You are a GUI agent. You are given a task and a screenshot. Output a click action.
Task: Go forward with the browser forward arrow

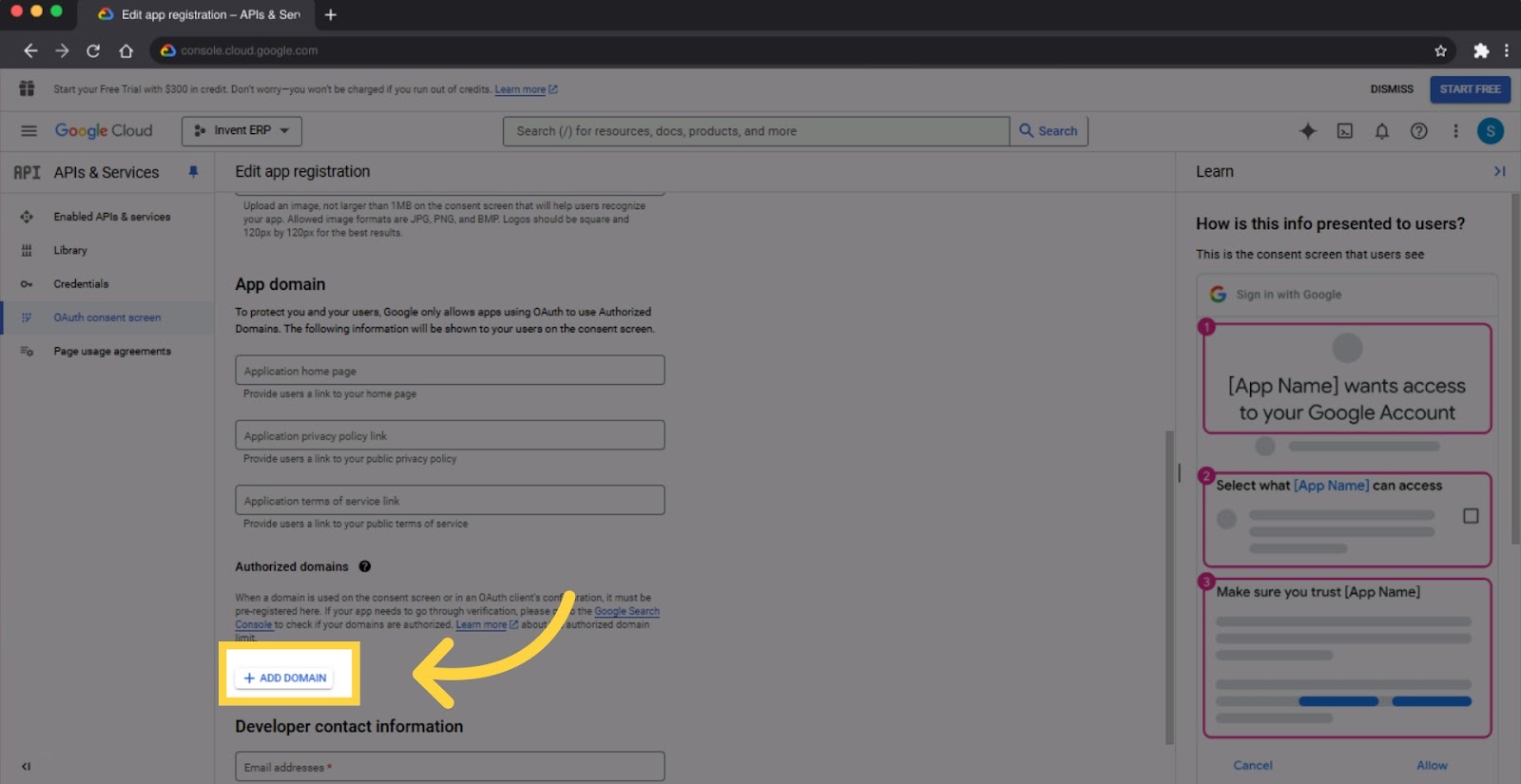click(62, 50)
